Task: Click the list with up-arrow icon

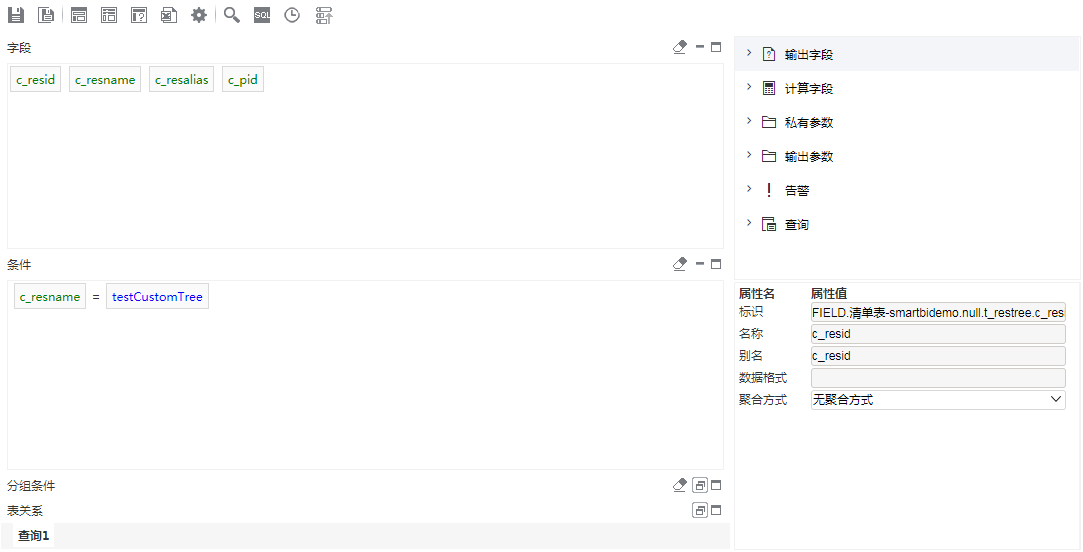Action: pos(324,15)
